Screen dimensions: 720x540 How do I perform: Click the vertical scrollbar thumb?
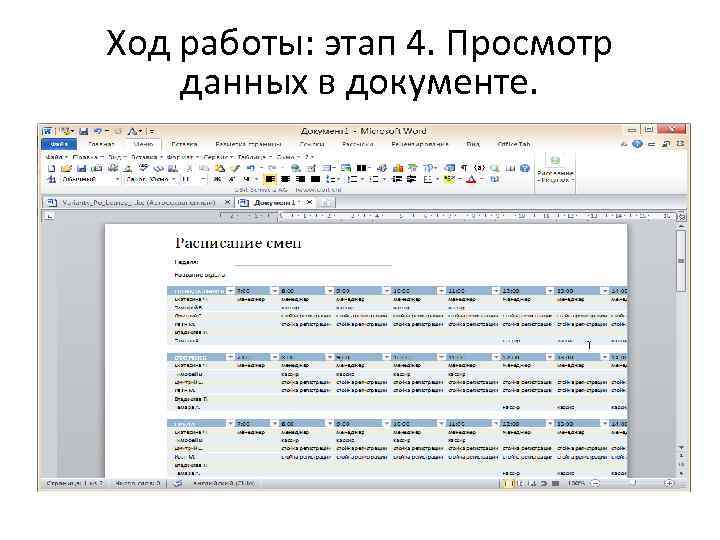tap(681, 260)
